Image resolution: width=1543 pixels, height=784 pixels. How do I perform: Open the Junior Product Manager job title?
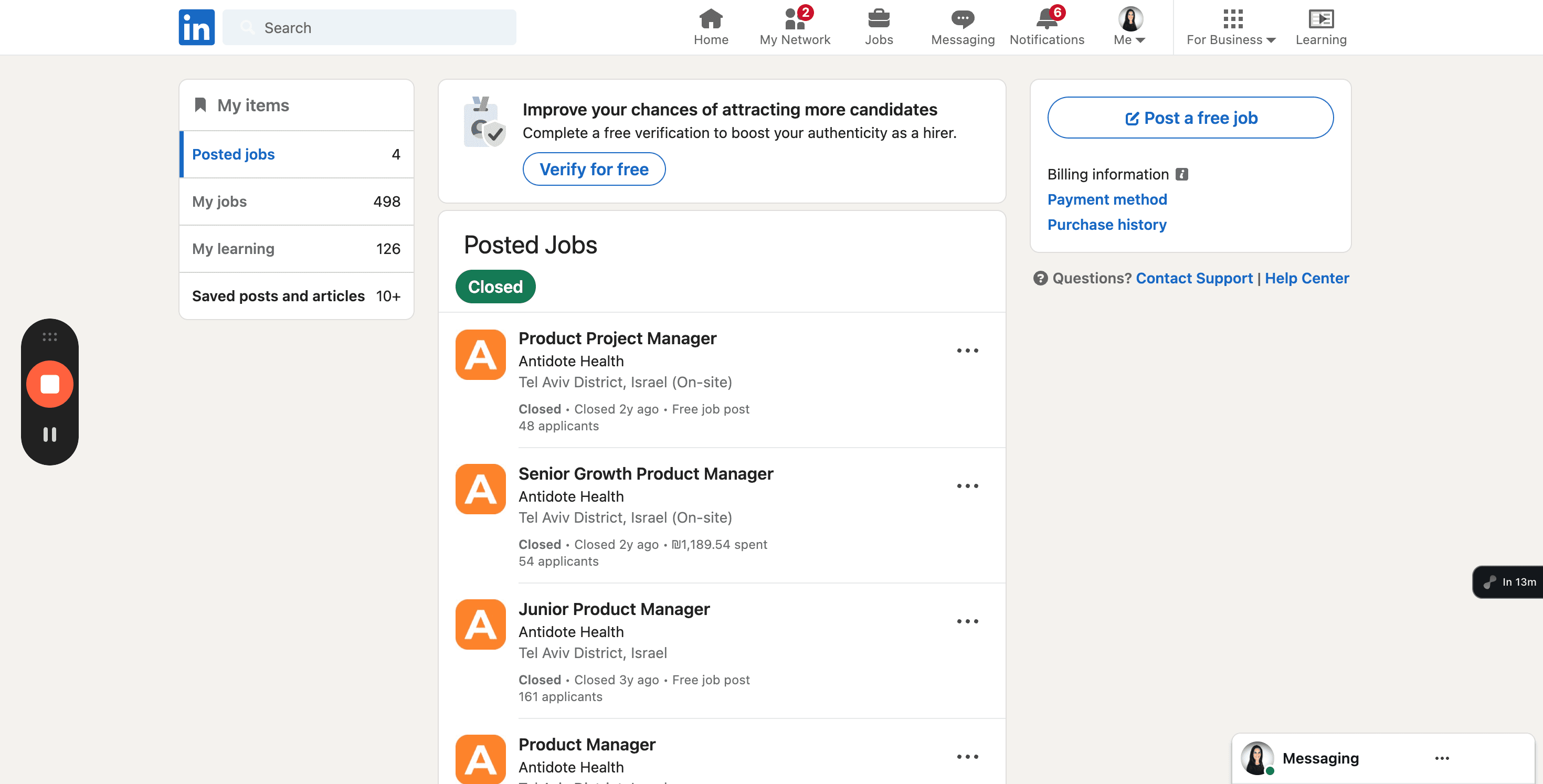(x=614, y=609)
